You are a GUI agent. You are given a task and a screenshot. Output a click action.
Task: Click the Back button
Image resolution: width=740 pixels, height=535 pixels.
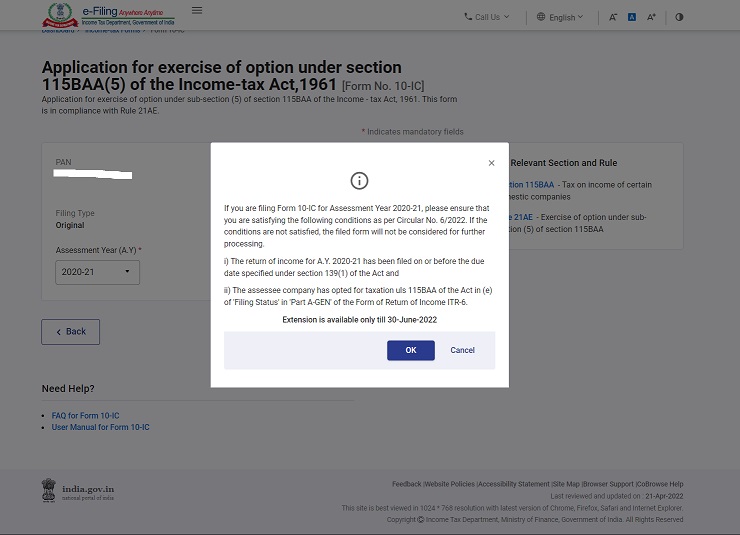70,332
